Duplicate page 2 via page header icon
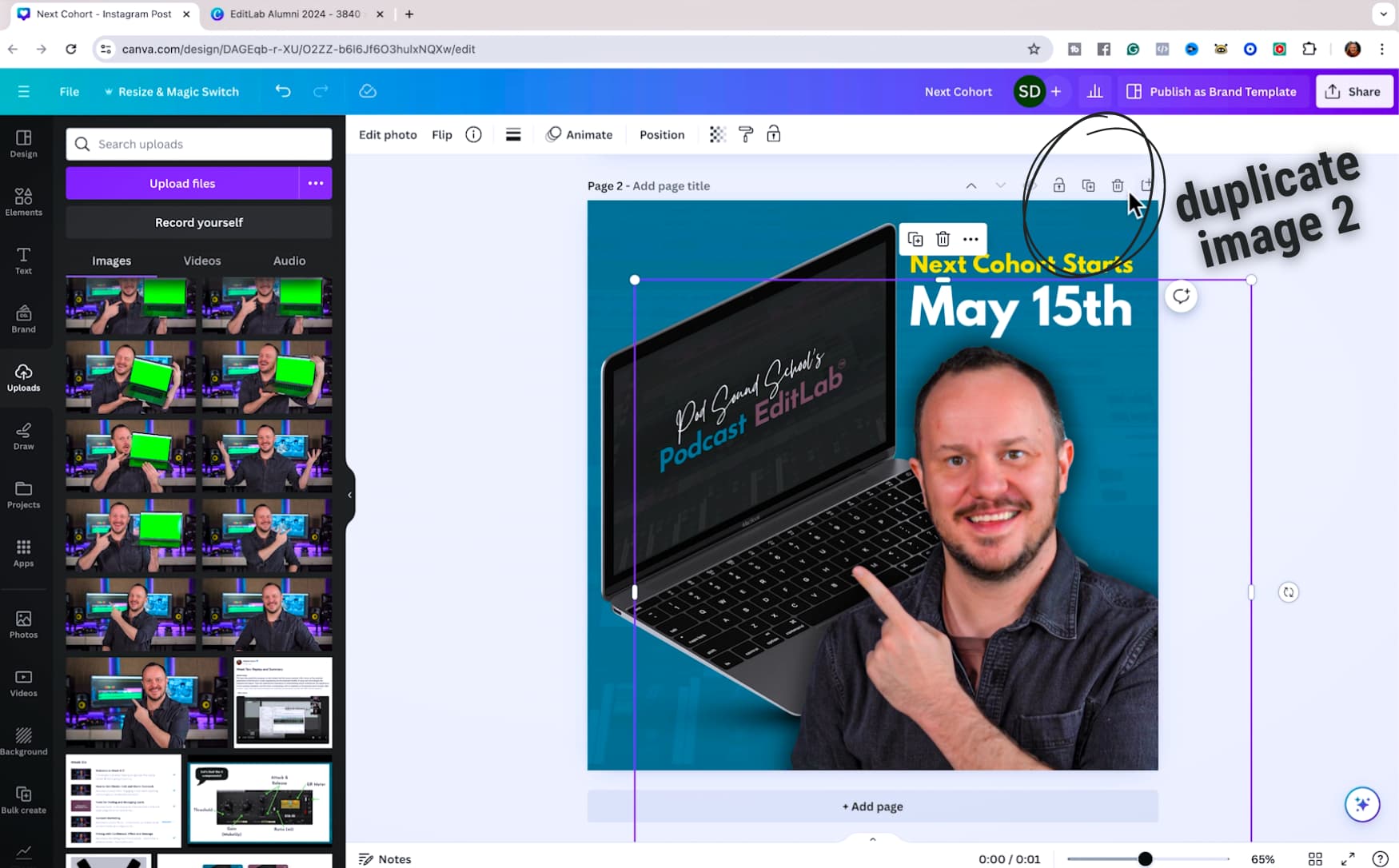The width and height of the screenshot is (1399, 868). point(1088,185)
